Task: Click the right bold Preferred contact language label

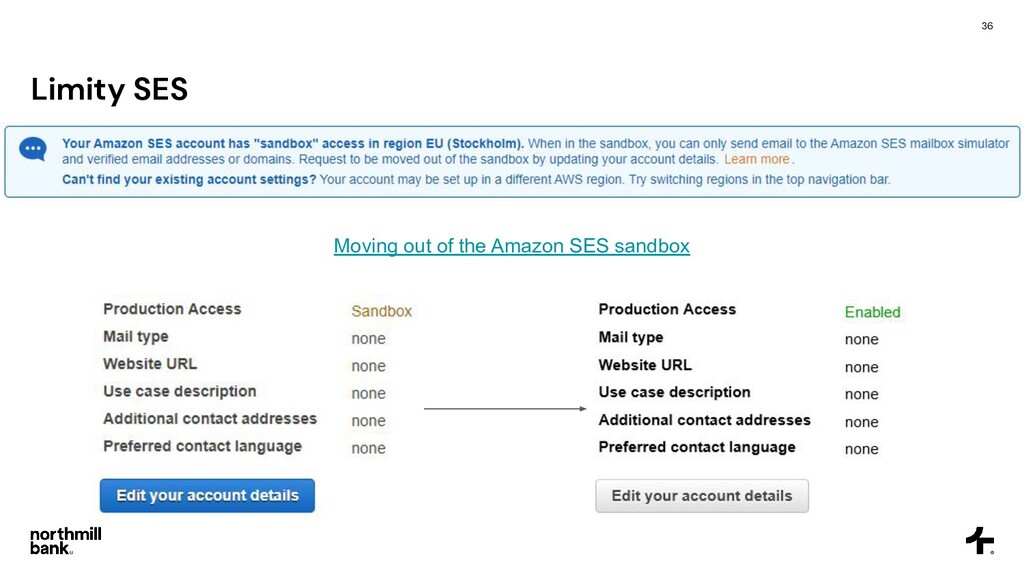Action: [697, 447]
